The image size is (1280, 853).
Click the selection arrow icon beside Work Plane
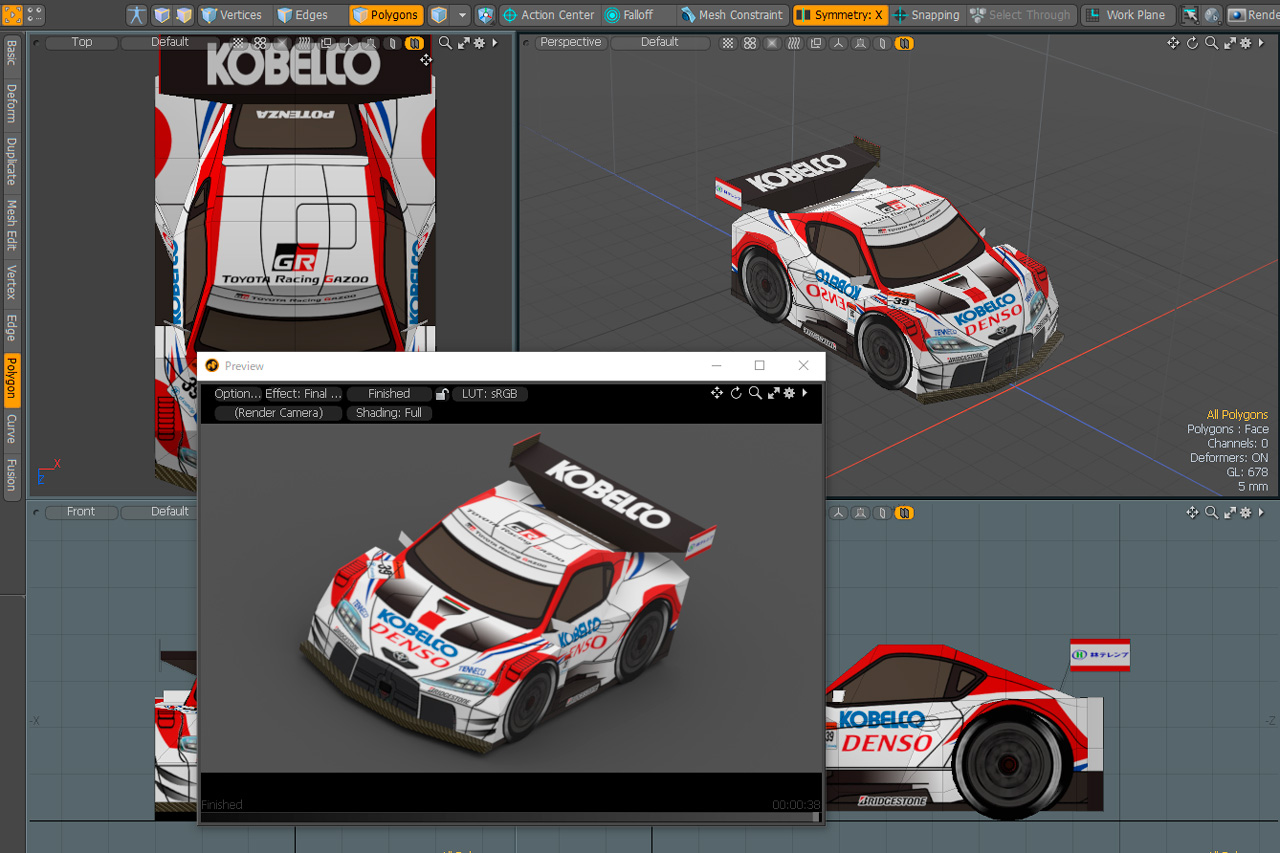pos(1190,15)
